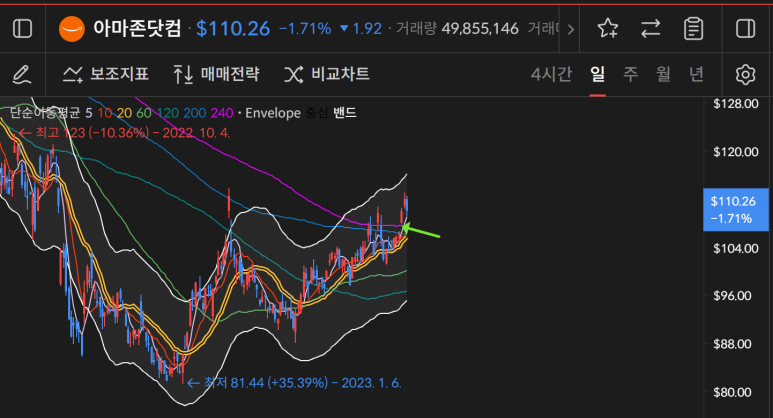Toggle the right sidebar panel icon
Viewport: 773px width, 418px height.
[745, 29]
